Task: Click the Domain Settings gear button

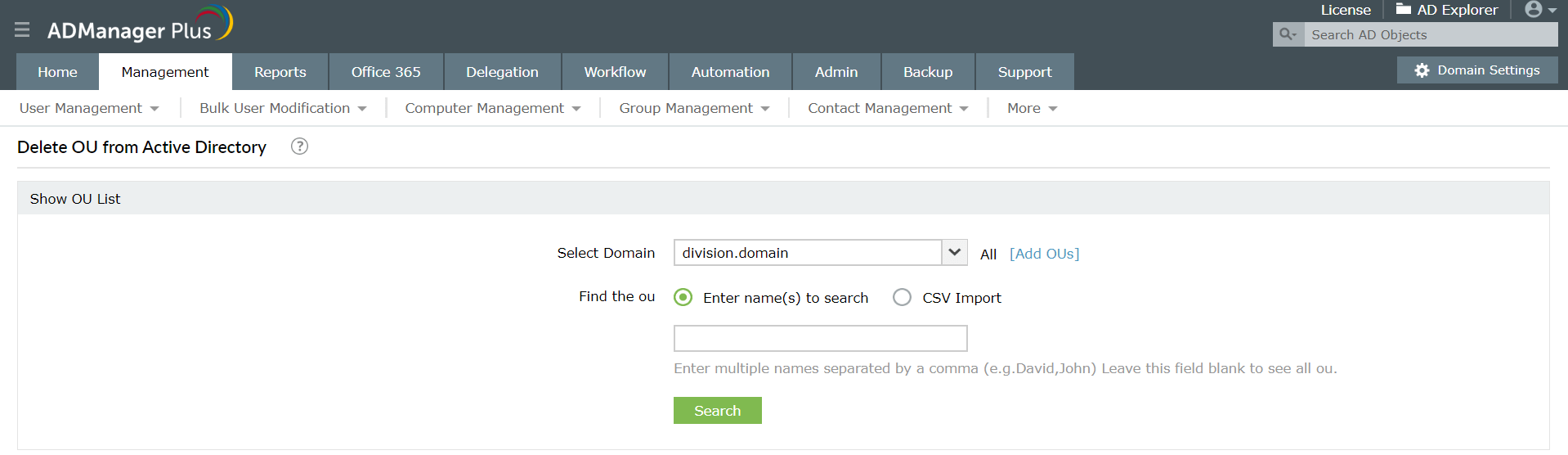Action: (x=1476, y=70)
